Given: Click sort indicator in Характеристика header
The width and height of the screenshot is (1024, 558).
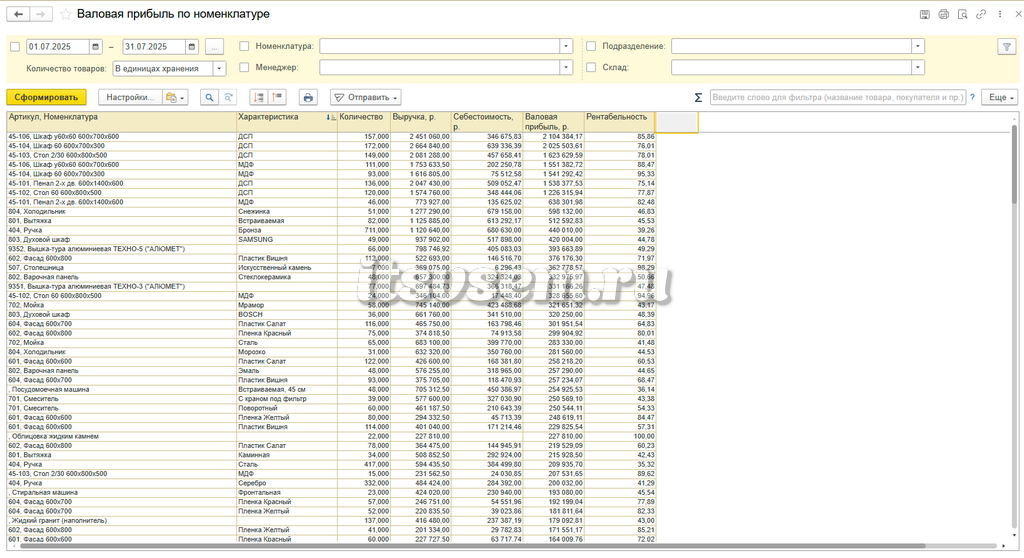Looking at the screenshot, I should coord(330,118).
